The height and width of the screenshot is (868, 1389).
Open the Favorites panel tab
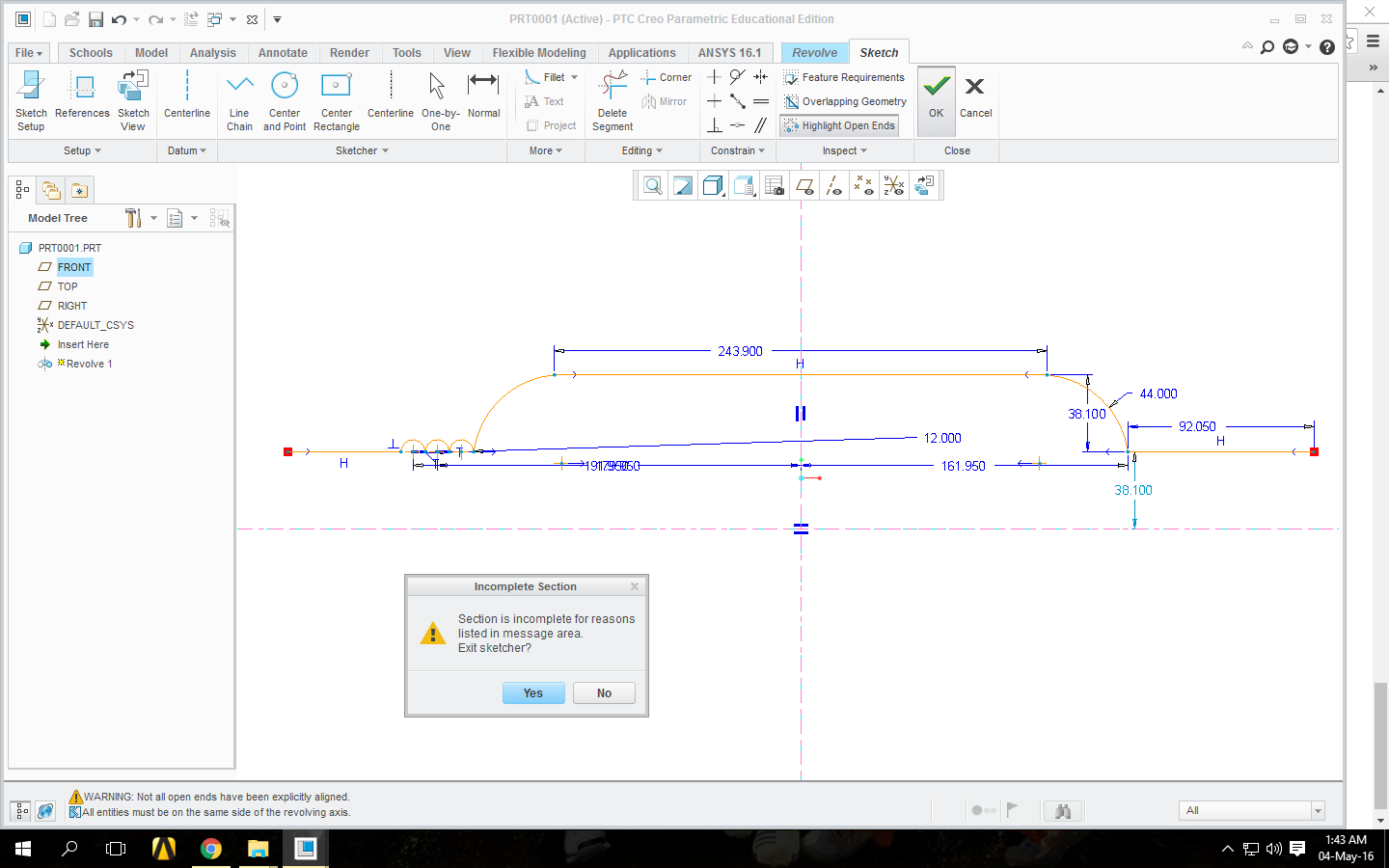79,190
